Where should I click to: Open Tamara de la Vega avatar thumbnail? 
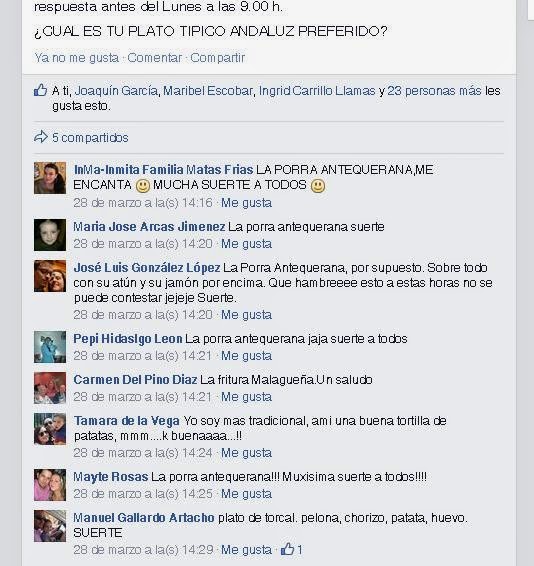(x=50, y=429)
